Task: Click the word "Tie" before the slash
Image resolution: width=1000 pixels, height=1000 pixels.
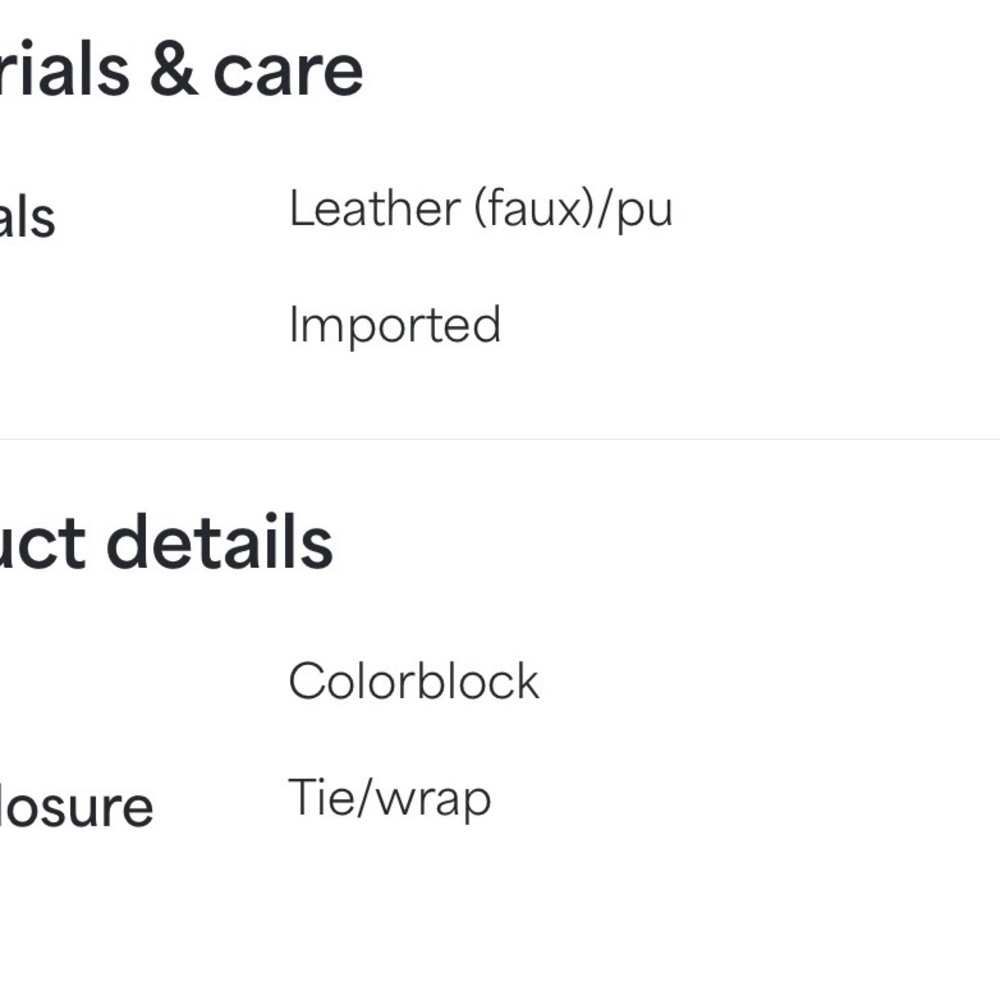Action: (x=321, y=797)
